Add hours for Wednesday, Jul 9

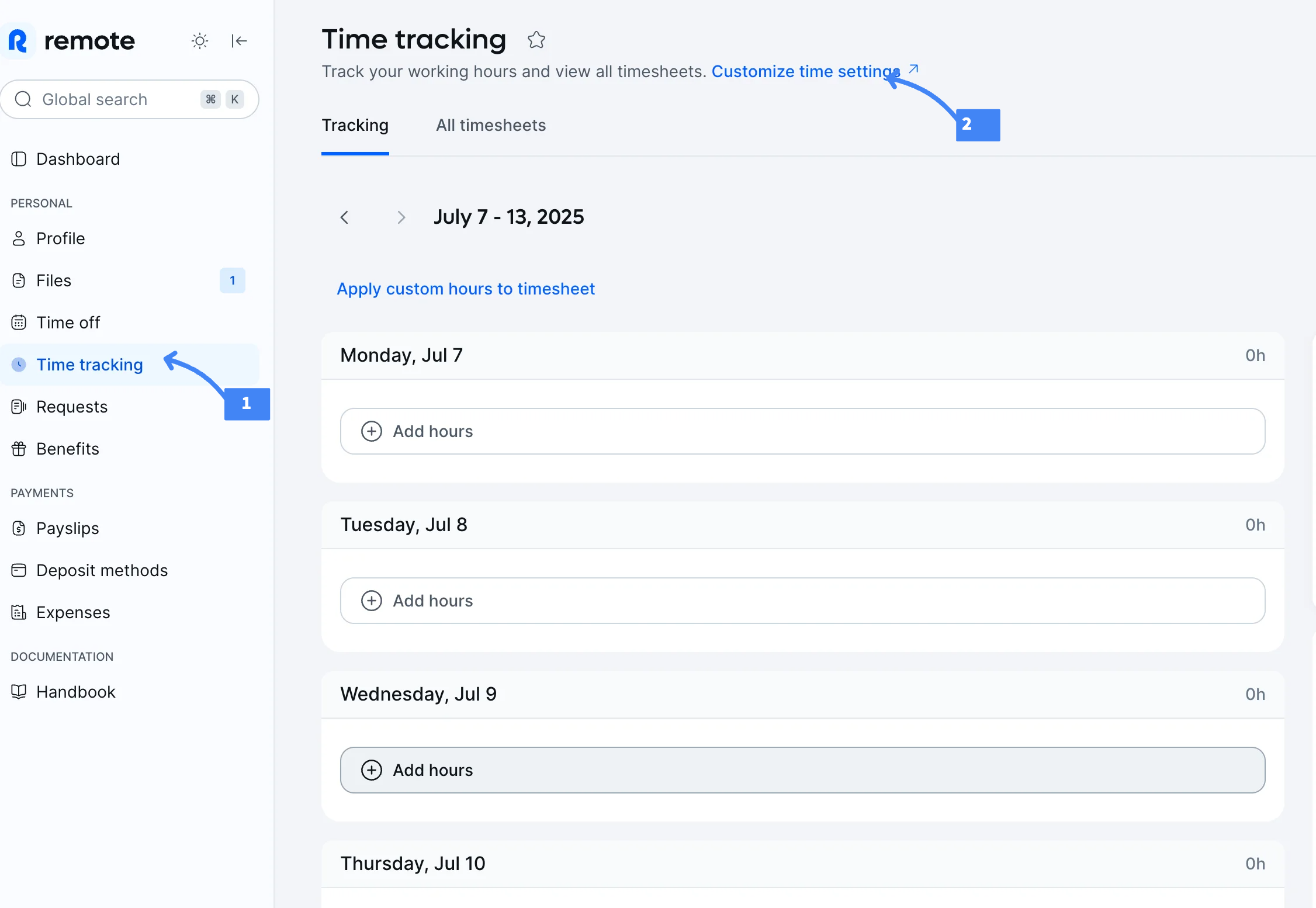[802, 770]
